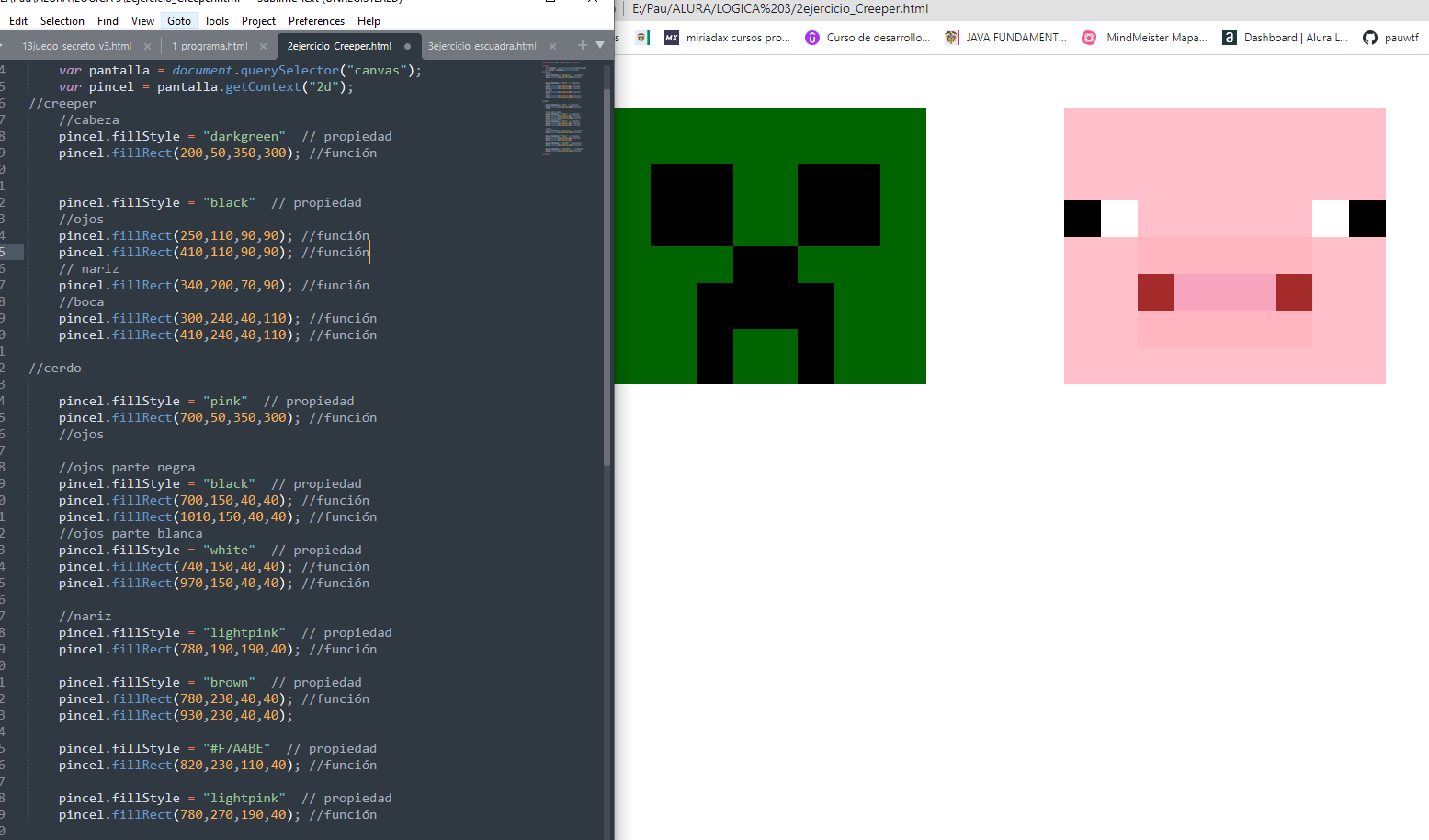Click the "white" fillStyle string
Image resolution: width=1429 pixels, height=840 pixels.
tap(230, 550)
